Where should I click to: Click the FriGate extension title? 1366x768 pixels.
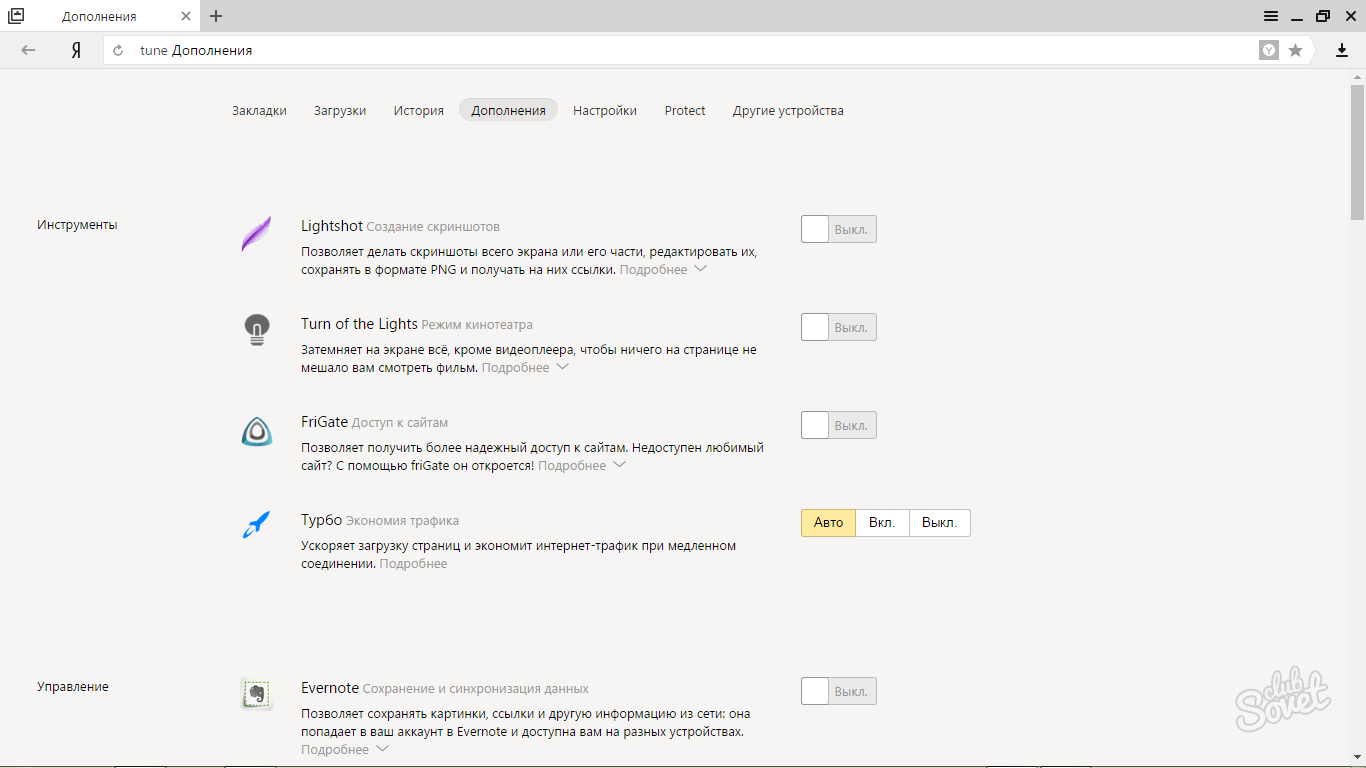point(324,422)
